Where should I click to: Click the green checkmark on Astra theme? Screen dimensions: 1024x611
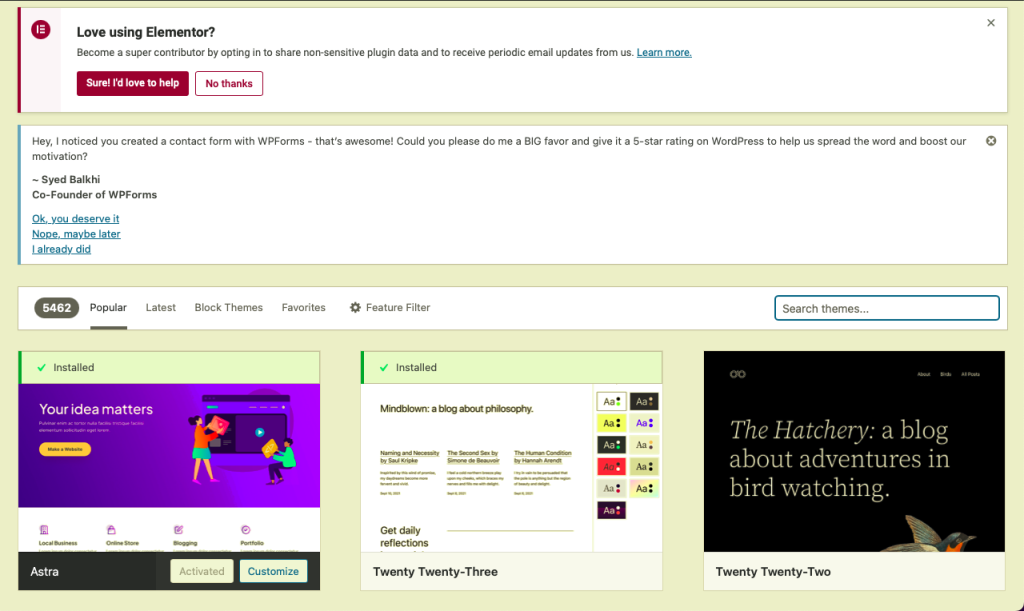click(x=41, y=368)
